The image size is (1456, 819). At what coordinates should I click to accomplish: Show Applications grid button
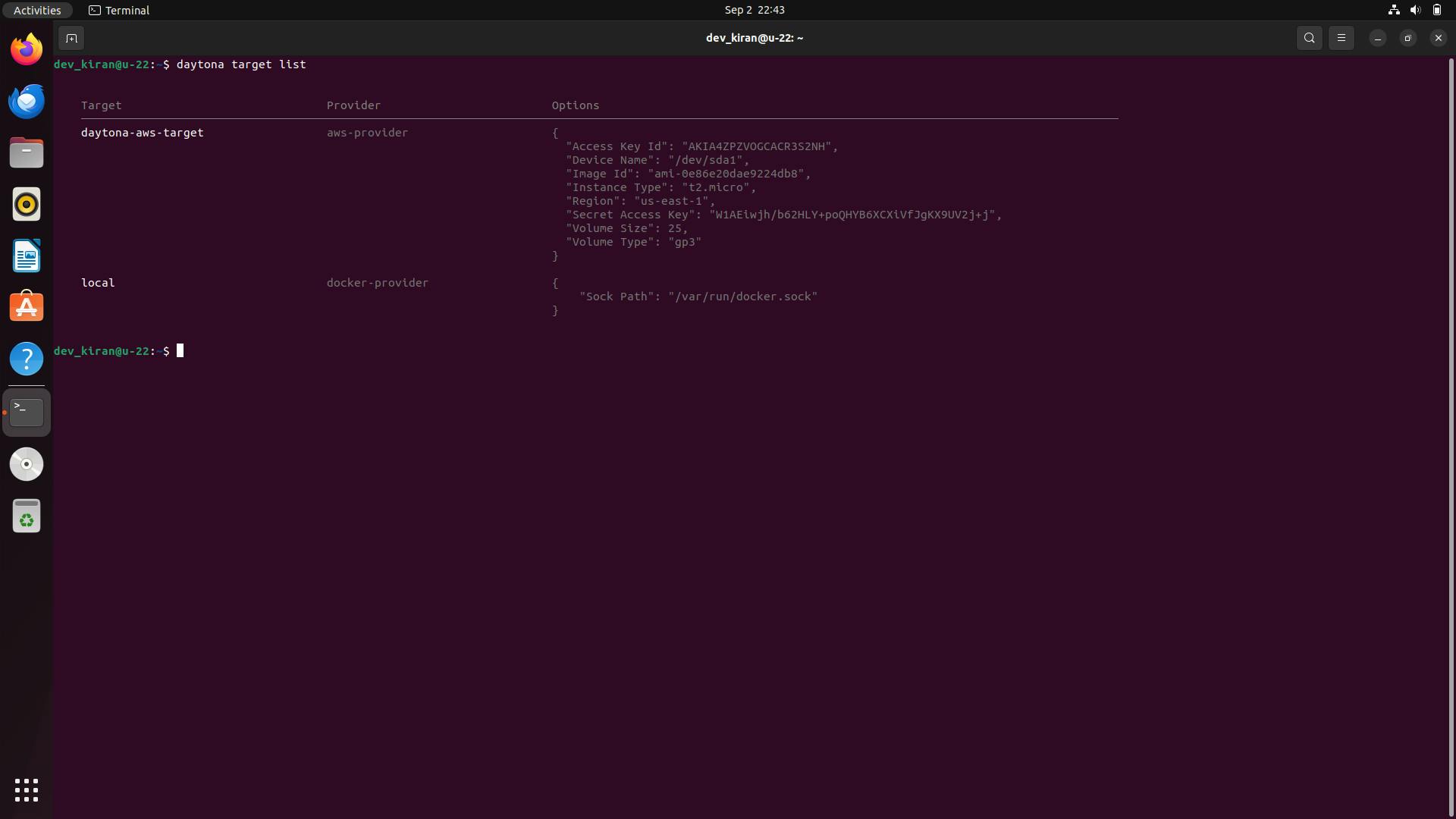27,790
